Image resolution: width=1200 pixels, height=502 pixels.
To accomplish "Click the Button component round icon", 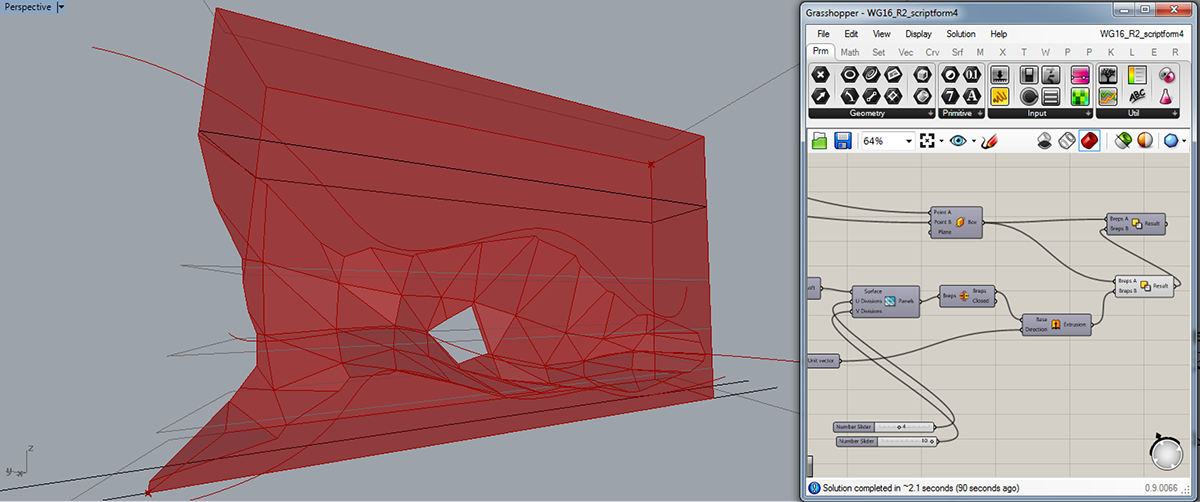I will pos(1028,97).
